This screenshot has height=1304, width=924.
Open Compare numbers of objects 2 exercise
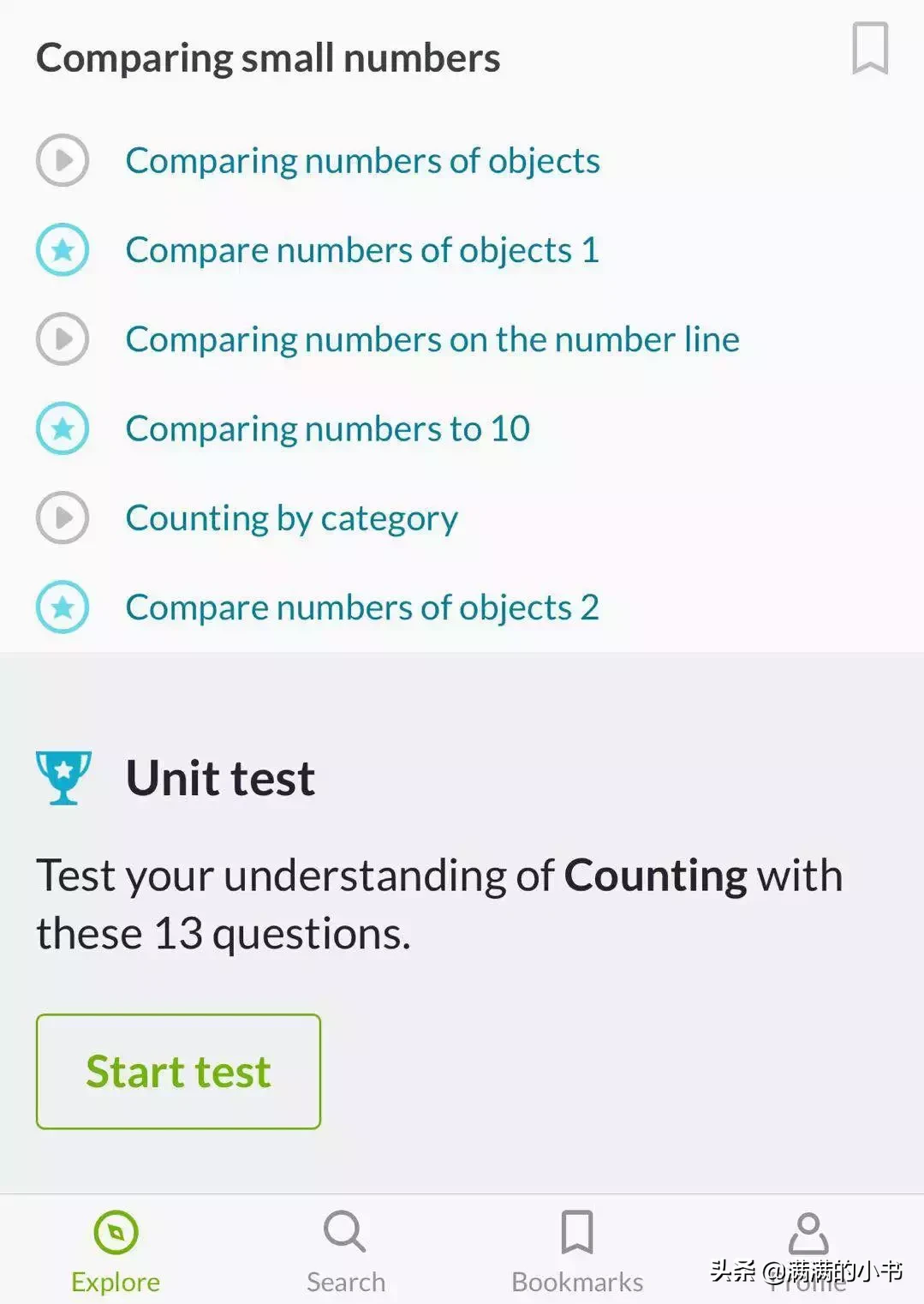pyautogui.click(x=361, y=607)
